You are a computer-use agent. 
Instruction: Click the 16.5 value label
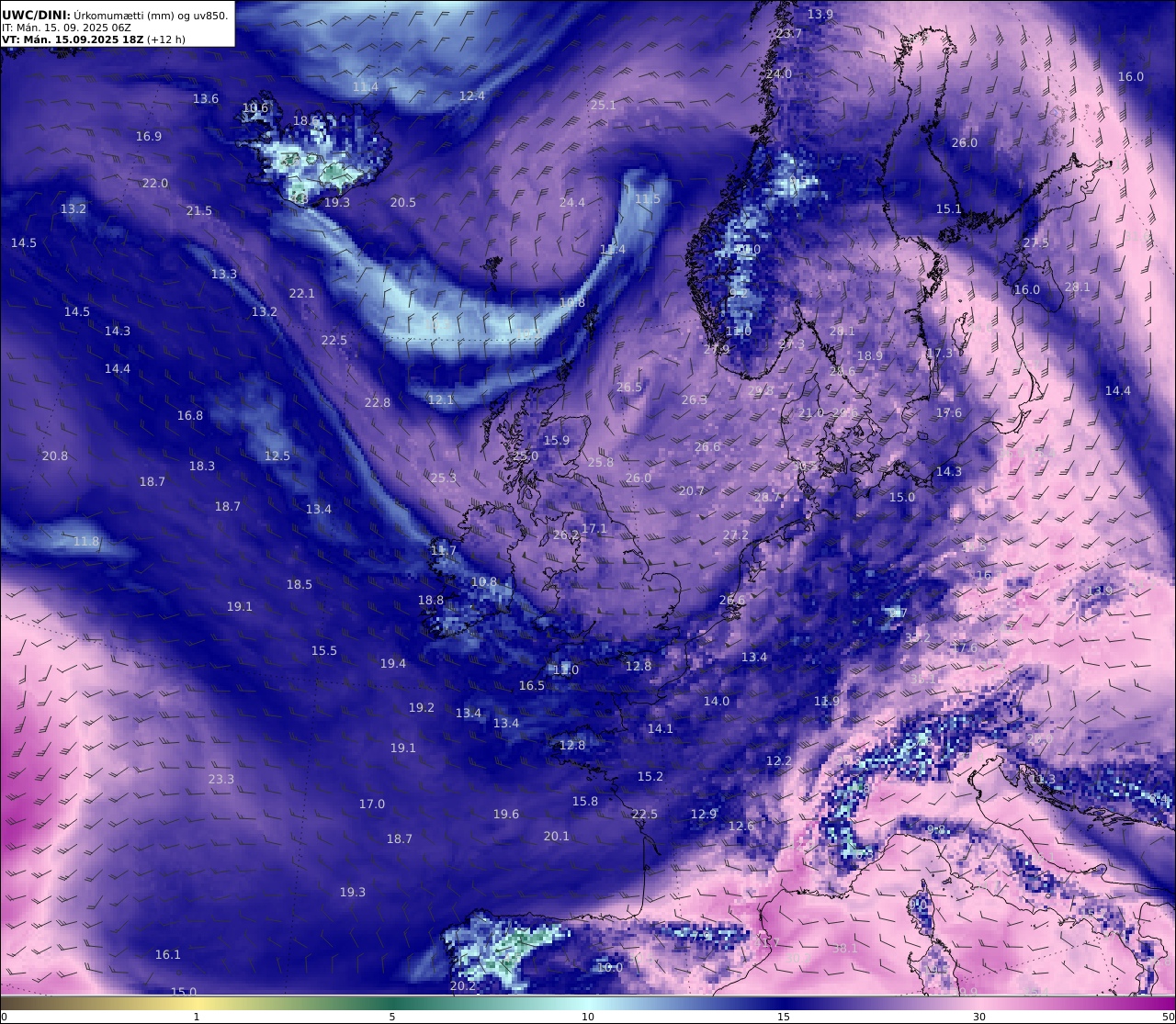[532, 685]
